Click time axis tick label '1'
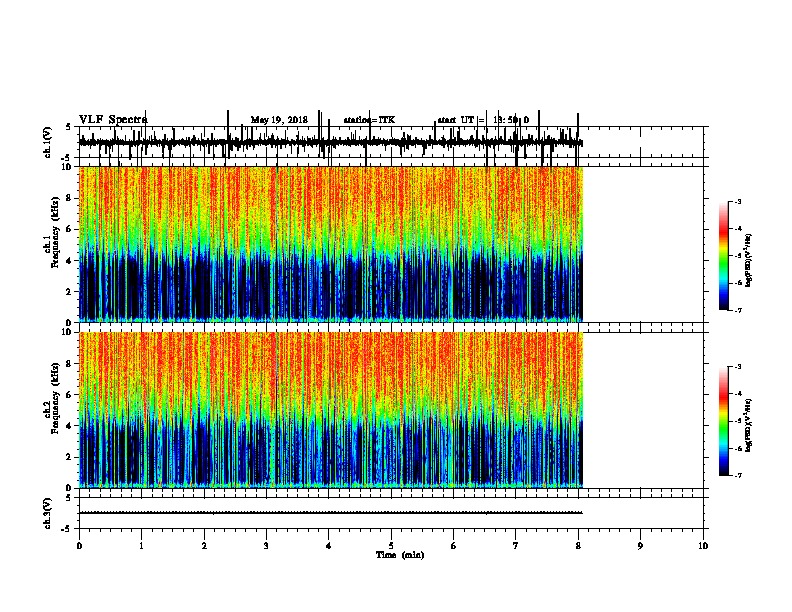Viewport: 792px width, 612px height. point(142,546)
